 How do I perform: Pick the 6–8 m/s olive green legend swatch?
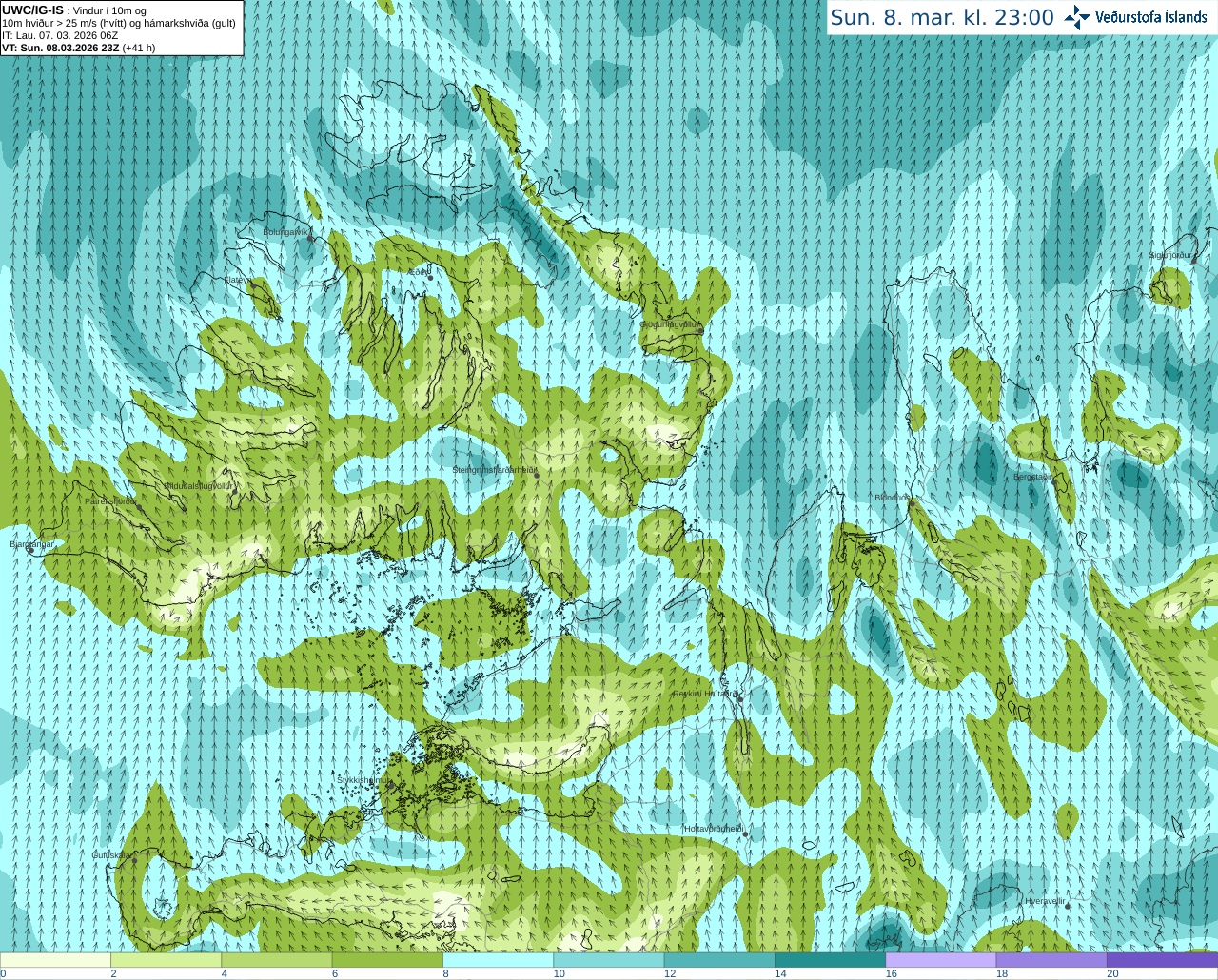[x=387, y=960]
